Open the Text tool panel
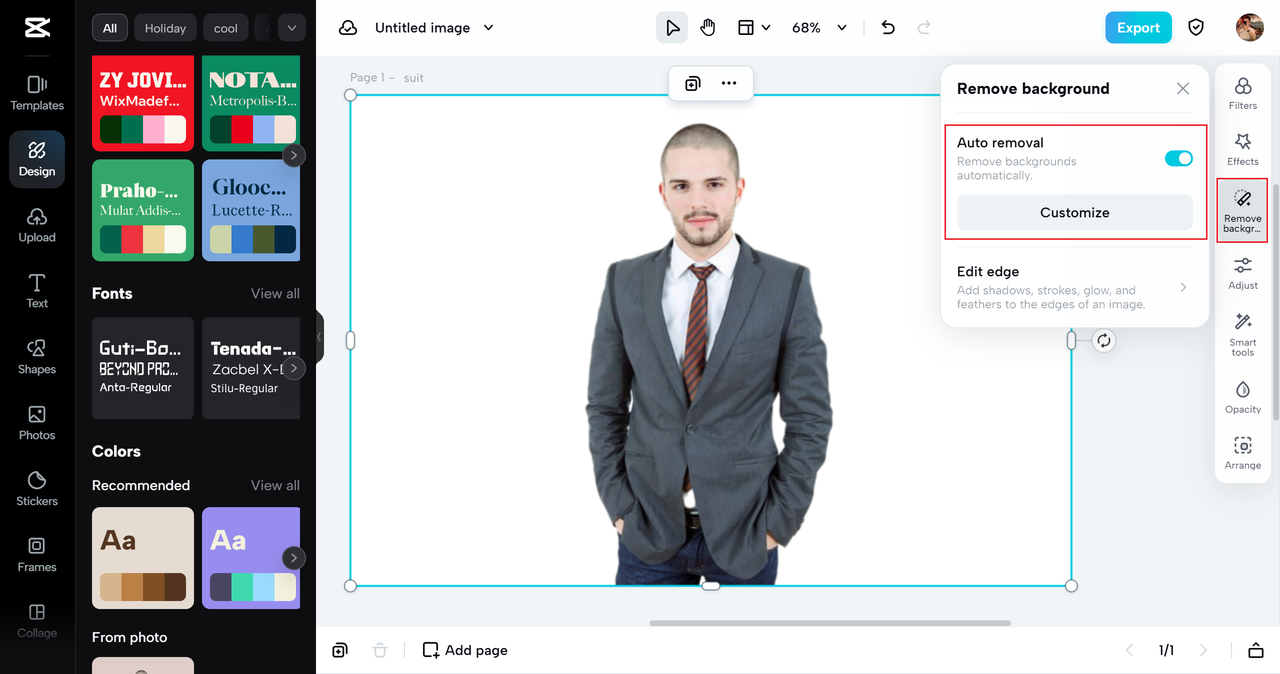Image resolution: width=1280 pixels, height=674 pixels. coord(37,291)
